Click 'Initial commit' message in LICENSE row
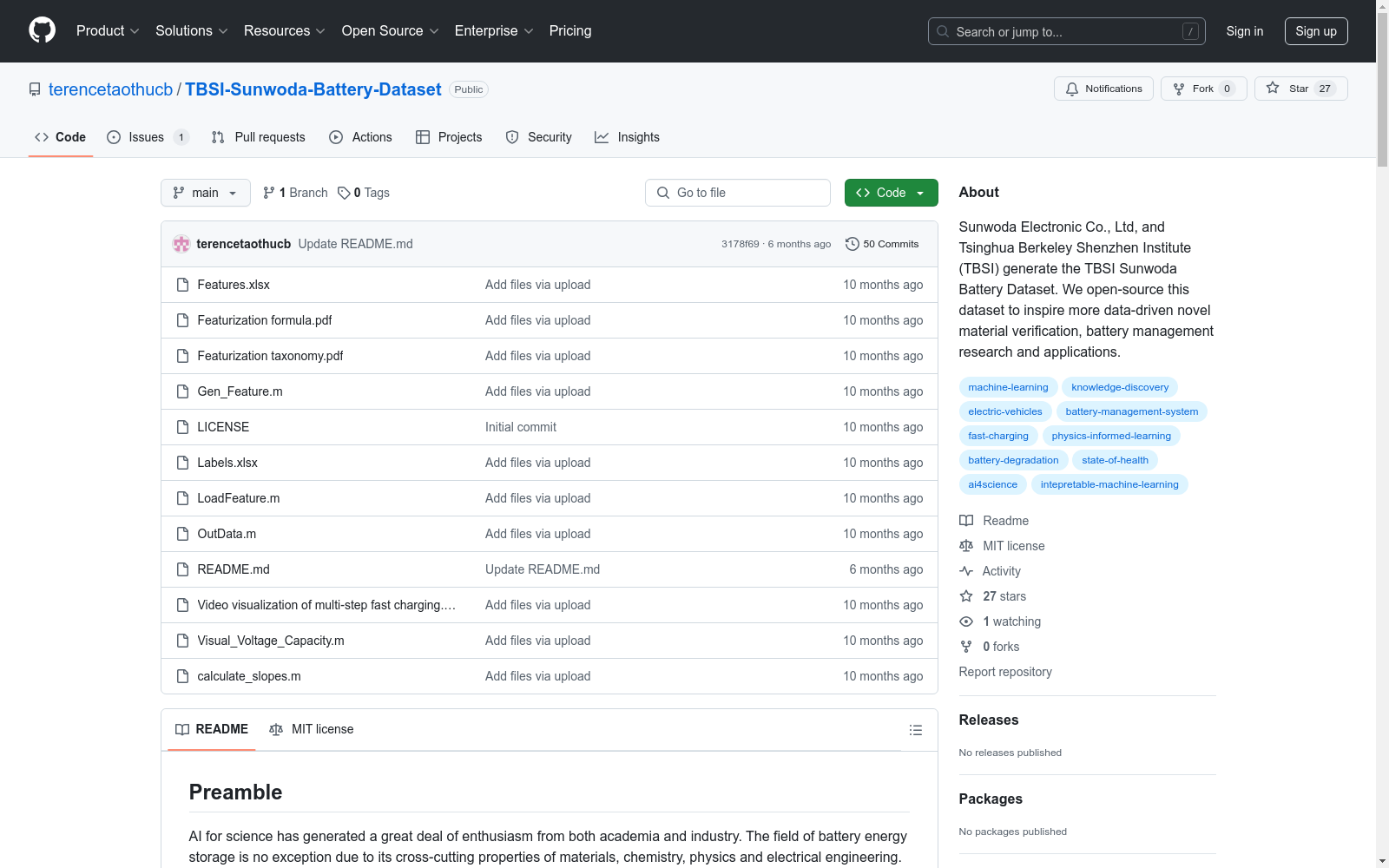 (521, 427)
